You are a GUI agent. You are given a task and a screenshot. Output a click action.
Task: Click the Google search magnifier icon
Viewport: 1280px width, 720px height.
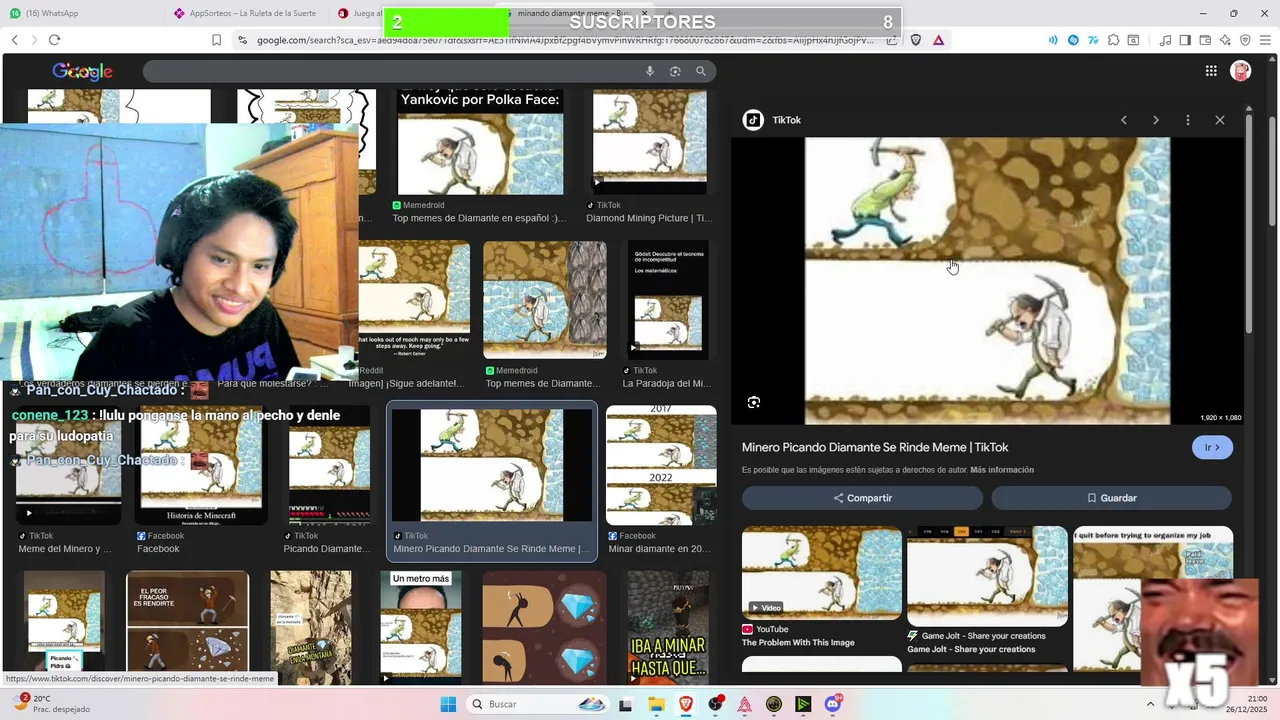coord(701,71)
